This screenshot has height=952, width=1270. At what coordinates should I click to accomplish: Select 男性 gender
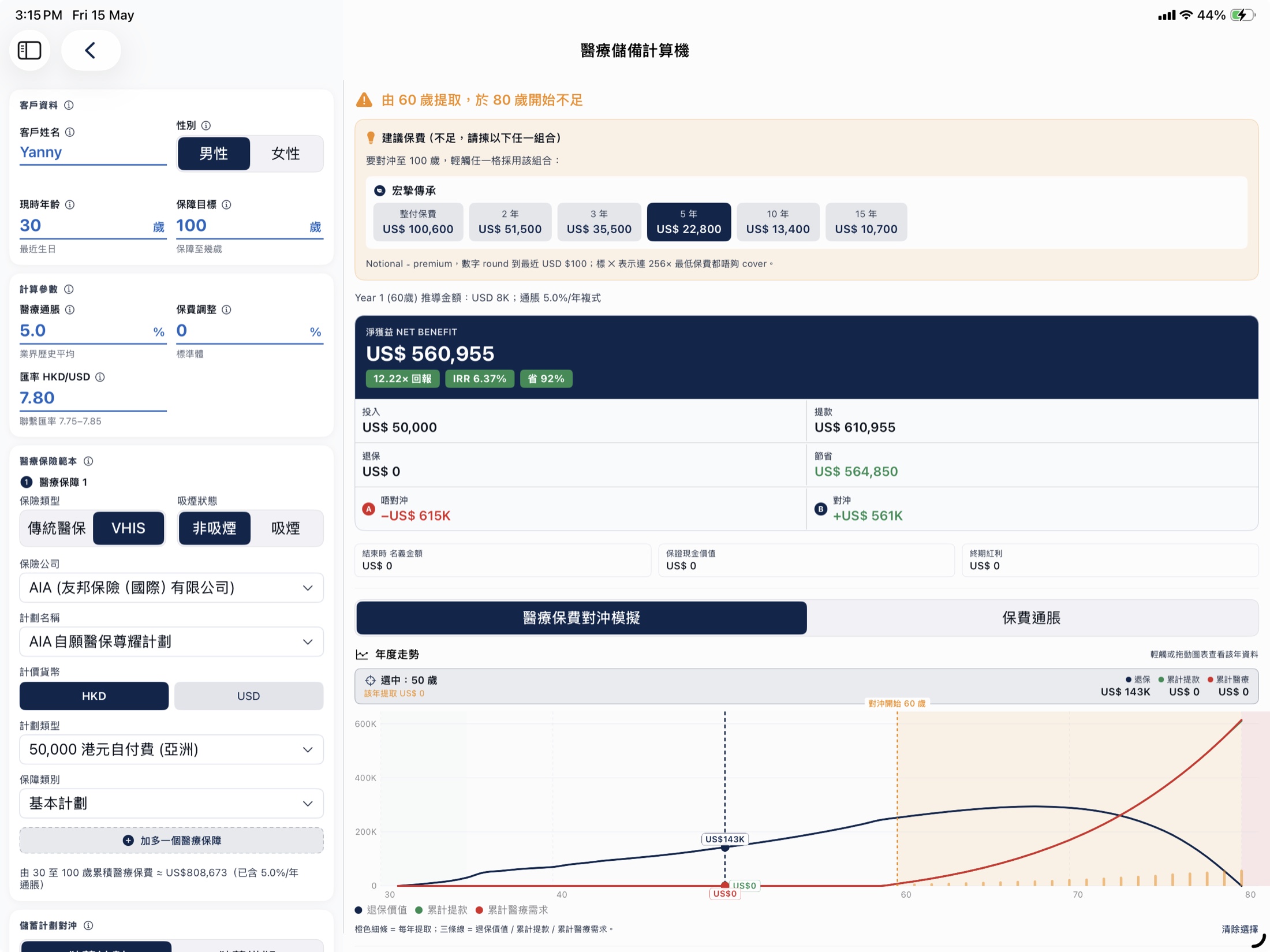[x=214, y=154]
